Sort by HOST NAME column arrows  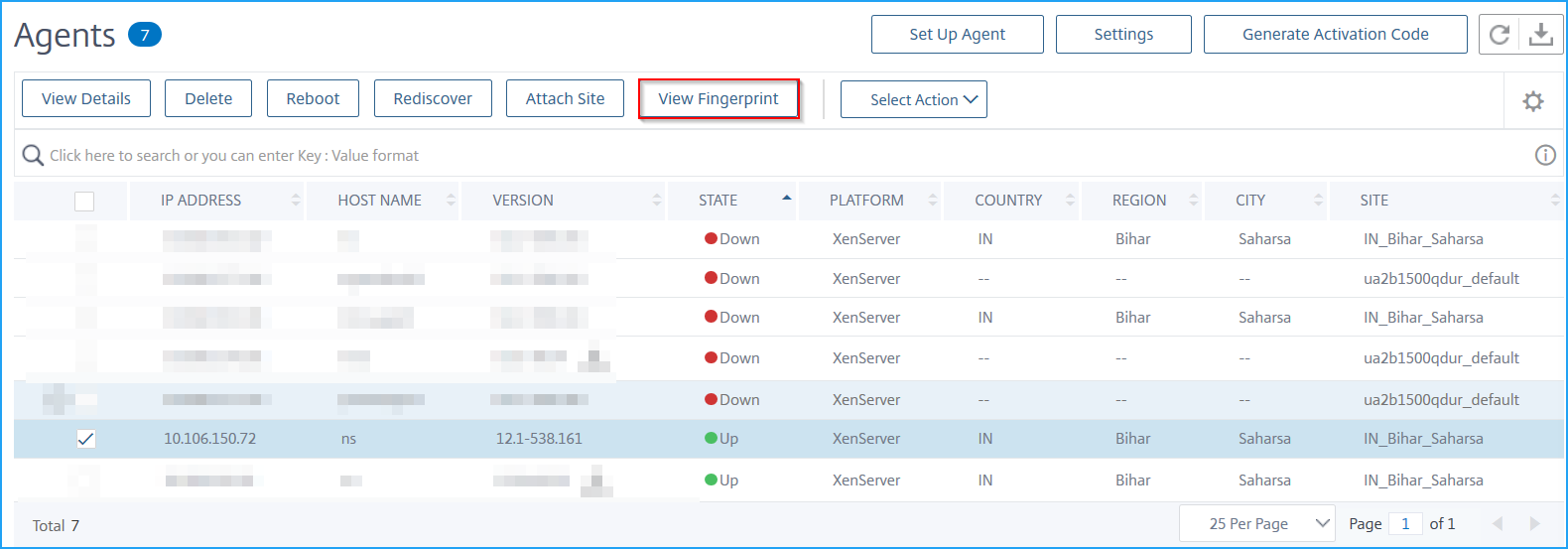(x=451, y=201)
